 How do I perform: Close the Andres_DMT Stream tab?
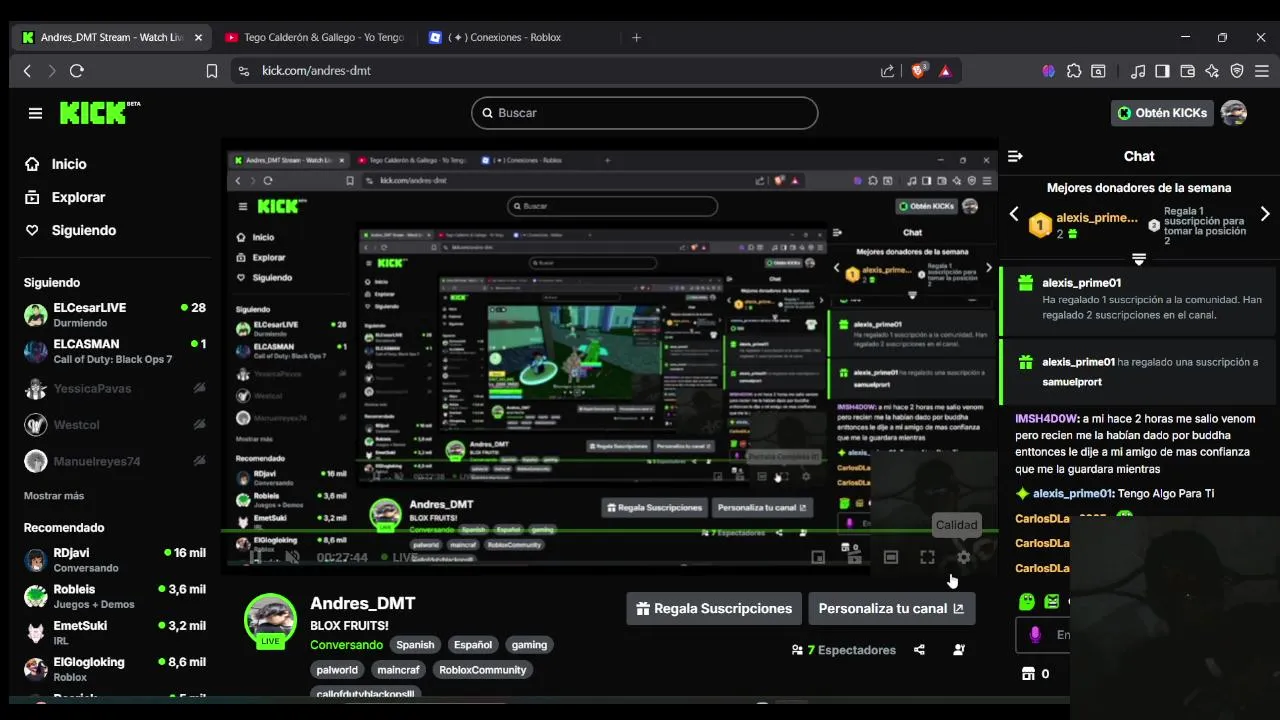[198, 38]
